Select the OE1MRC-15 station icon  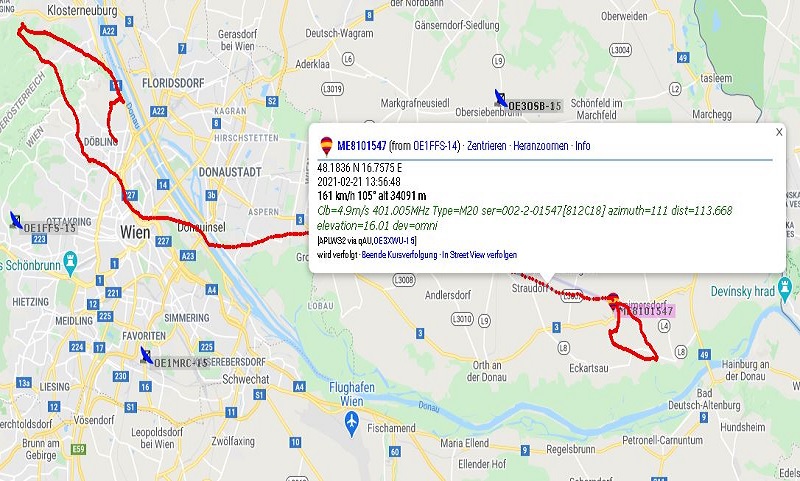click(x=146, y=356)
